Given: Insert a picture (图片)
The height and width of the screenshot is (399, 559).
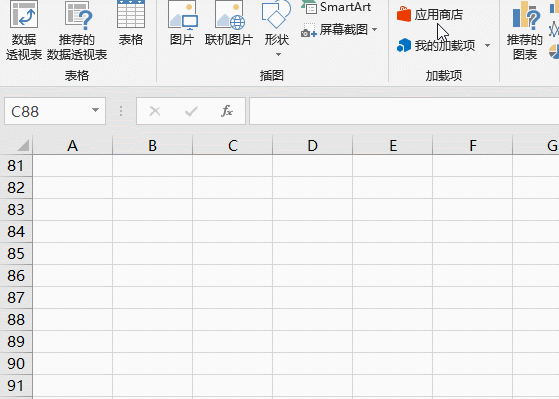Looking at the screenshot, I should 182,24.
